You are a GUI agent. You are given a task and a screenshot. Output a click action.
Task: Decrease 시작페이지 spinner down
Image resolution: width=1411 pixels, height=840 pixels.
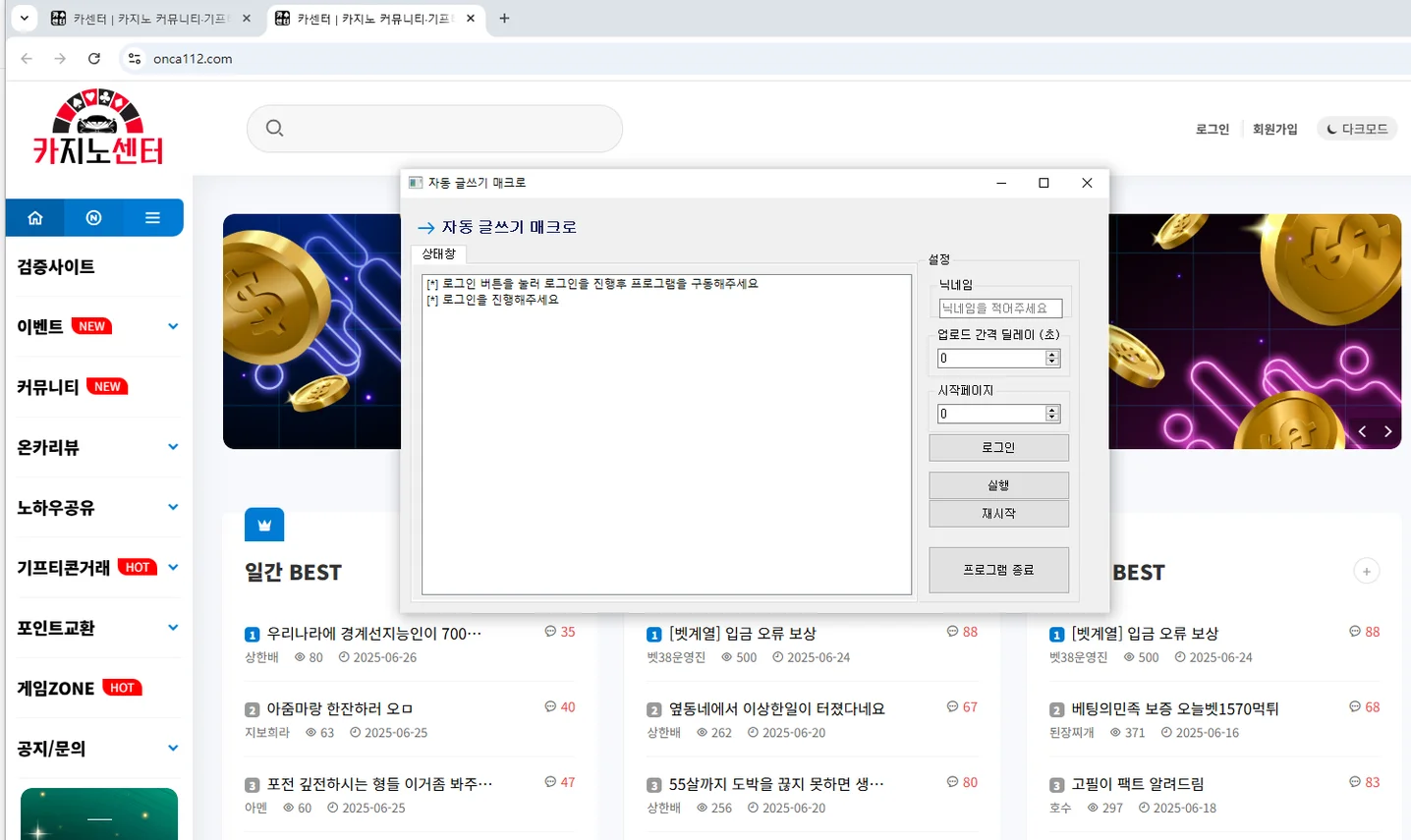1052,418
